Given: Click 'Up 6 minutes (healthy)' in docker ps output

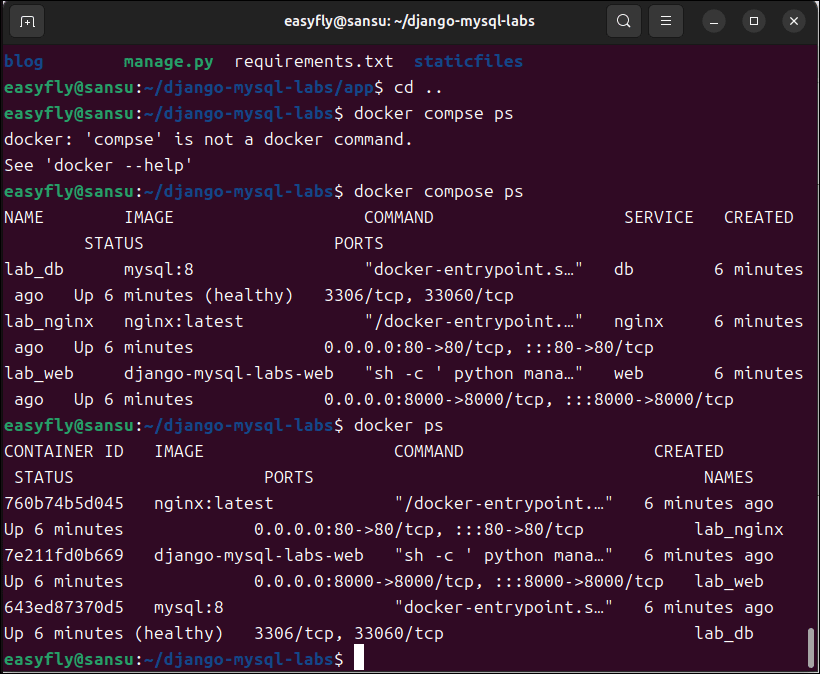Looking at the screenshot, I should coord(113,634).
